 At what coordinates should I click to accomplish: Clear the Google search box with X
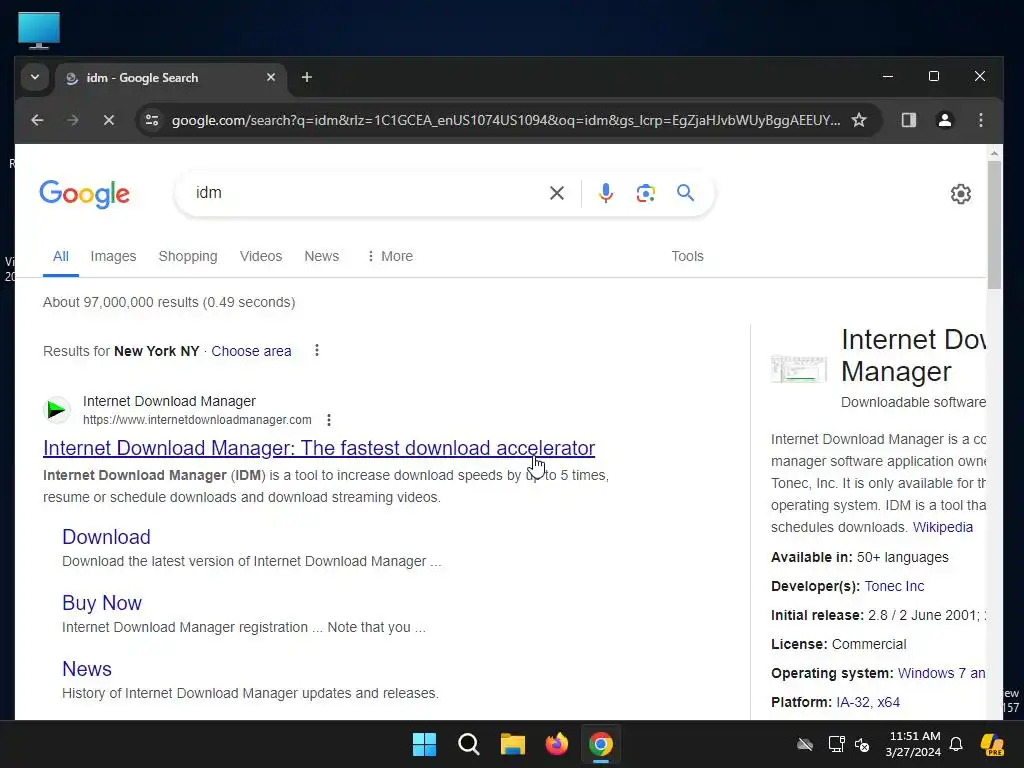556,193
